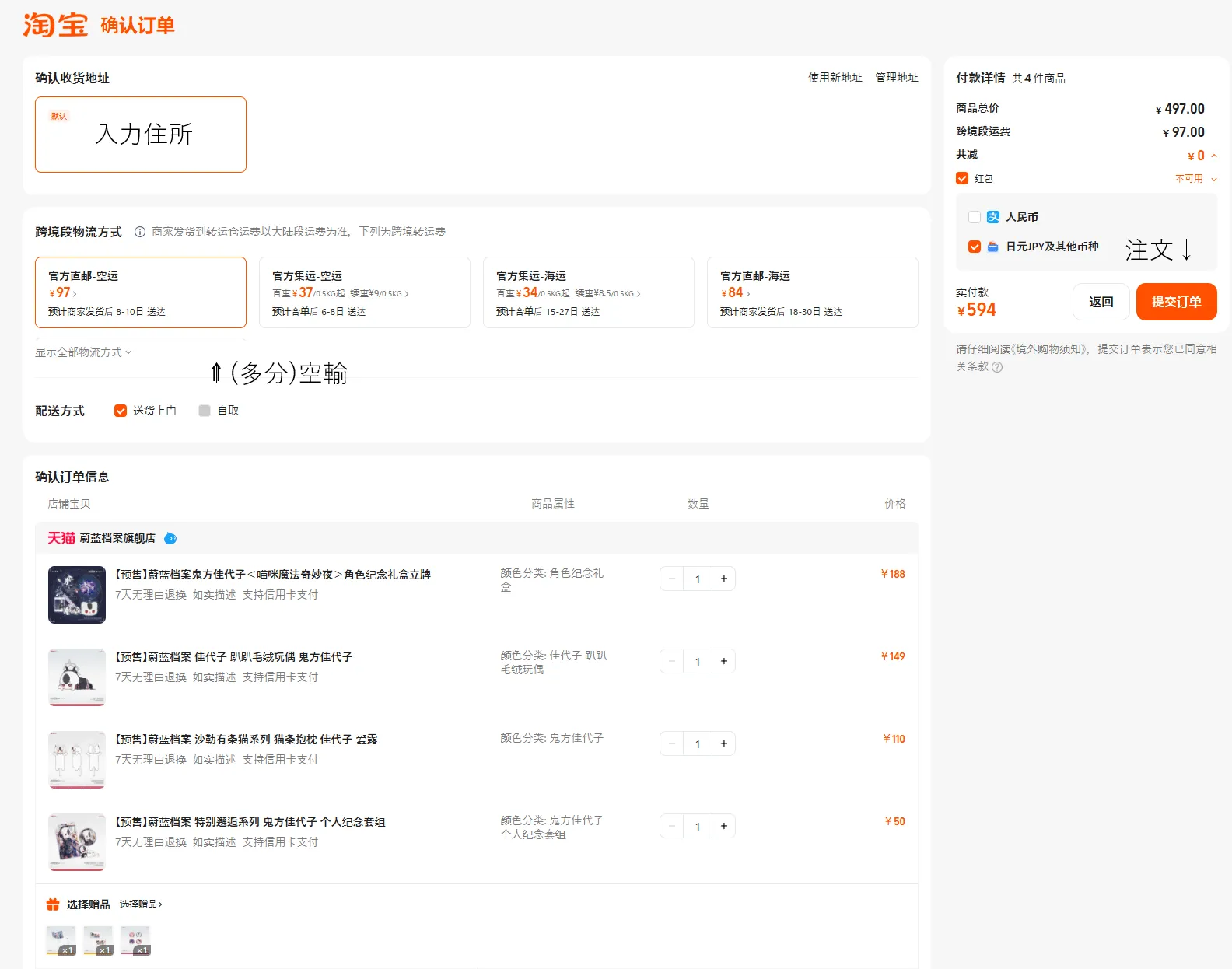Click the gift icon beside 选择赠品
This screenshot has height=969, width=1232.
pyautogui.click(x=53, y=904)
